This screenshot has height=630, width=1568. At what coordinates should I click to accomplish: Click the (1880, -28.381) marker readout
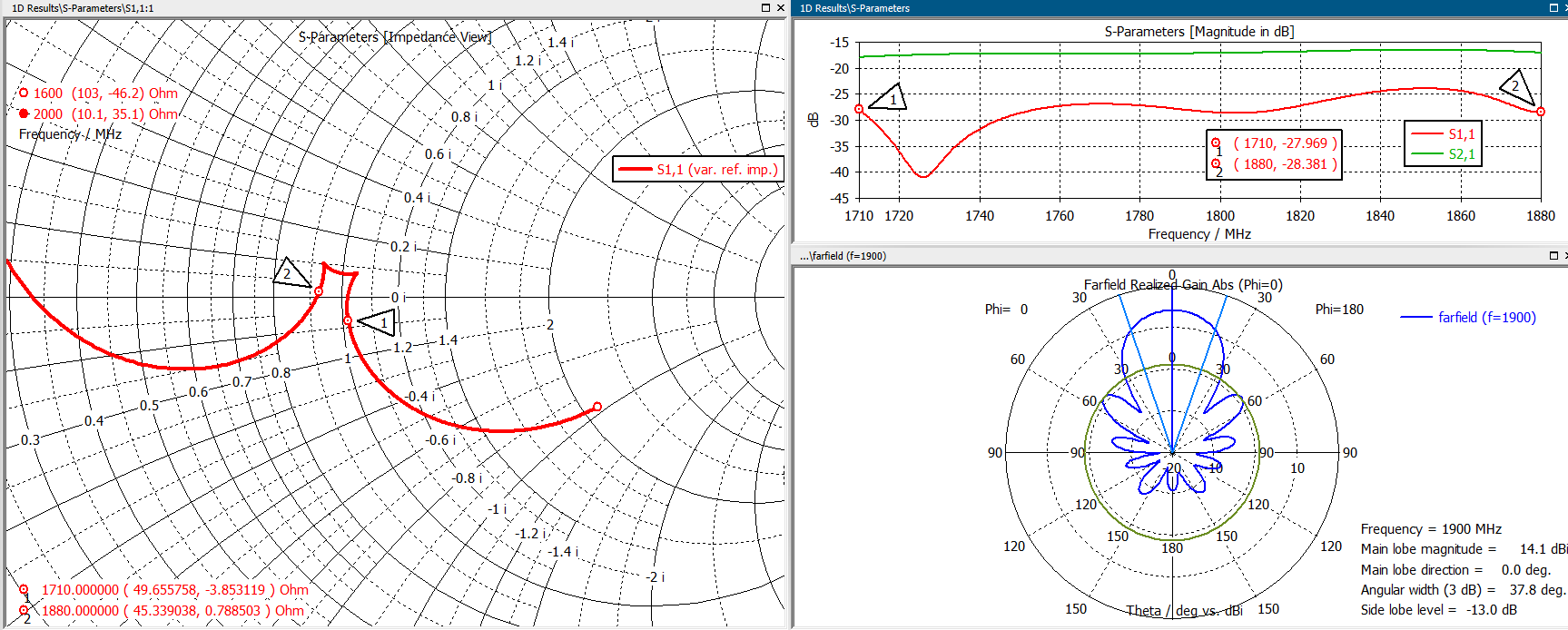click(1284, 164)
